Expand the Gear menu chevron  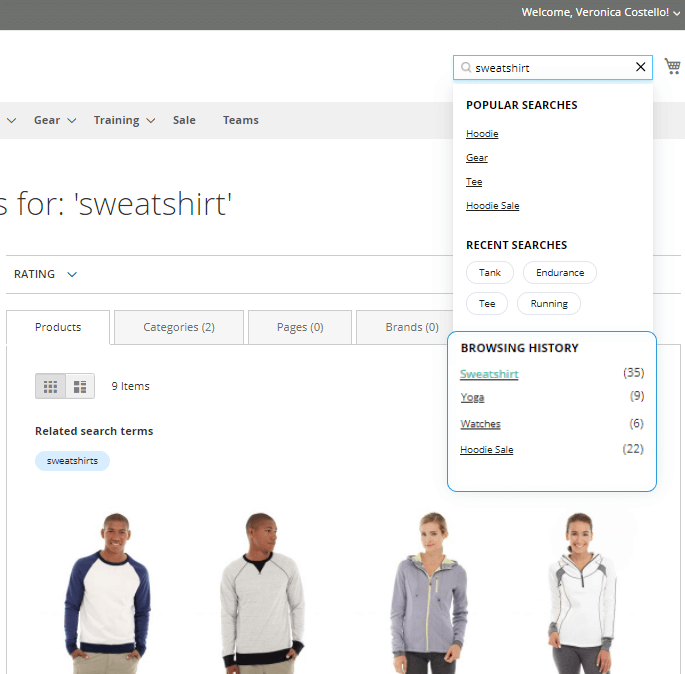71,121
